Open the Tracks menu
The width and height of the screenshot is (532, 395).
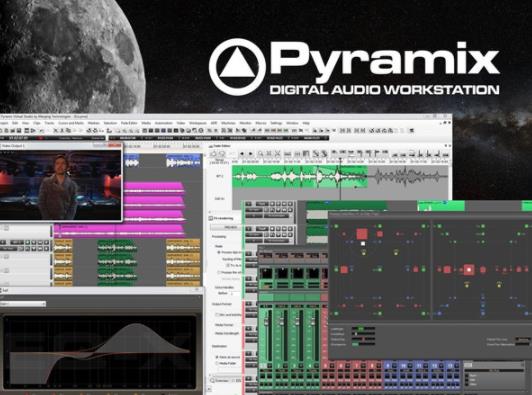[x=49, y=123]
